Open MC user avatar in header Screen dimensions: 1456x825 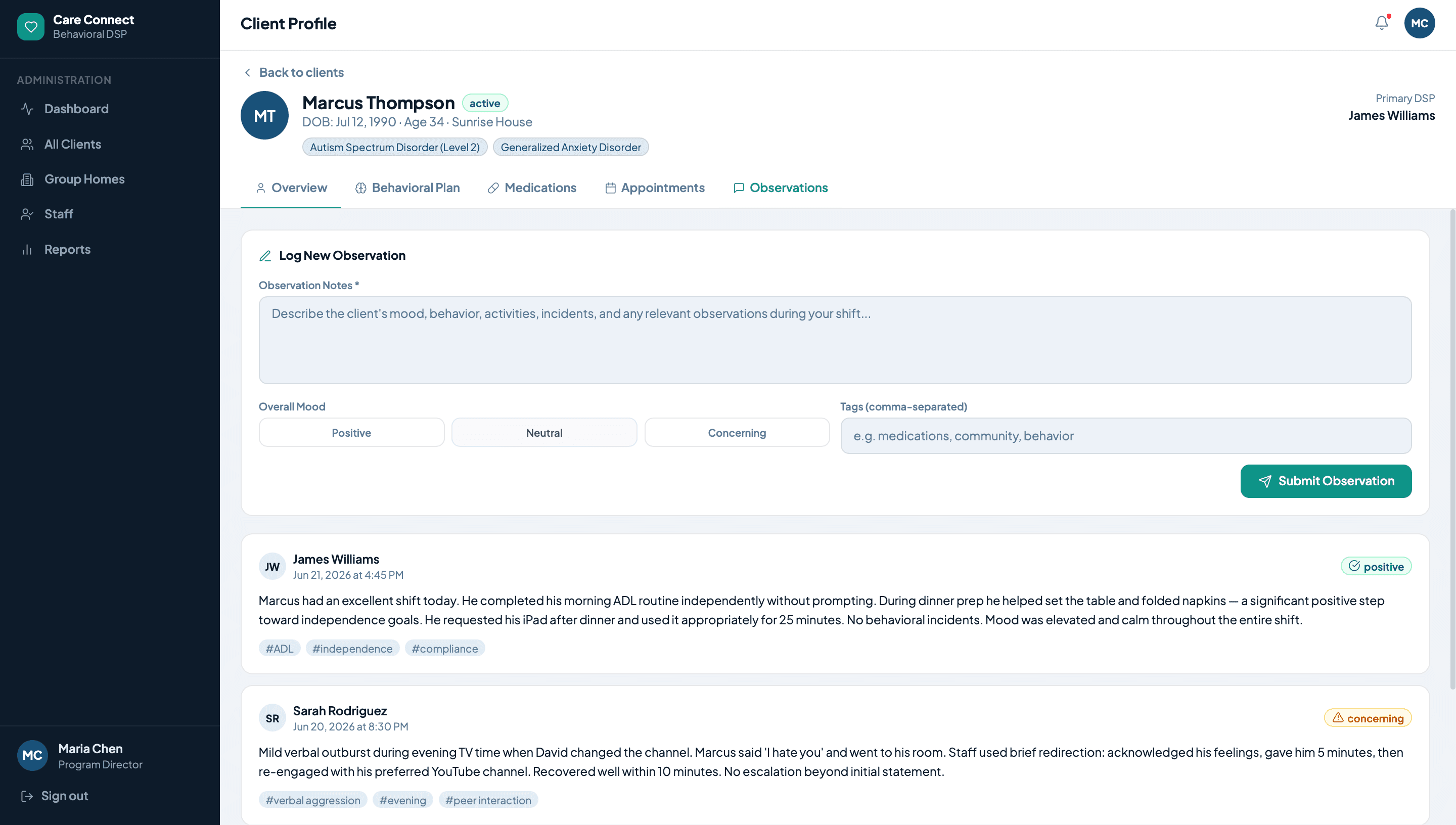(1419, 23)
